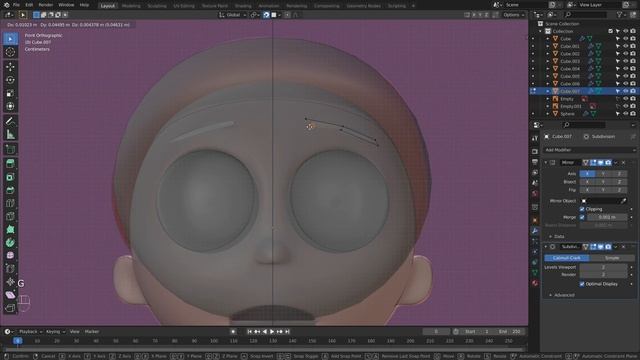The width and height of the screenshot is (640, 360).
Task: Expand the Empty object in outliner
Action: (x=548, y=98)
